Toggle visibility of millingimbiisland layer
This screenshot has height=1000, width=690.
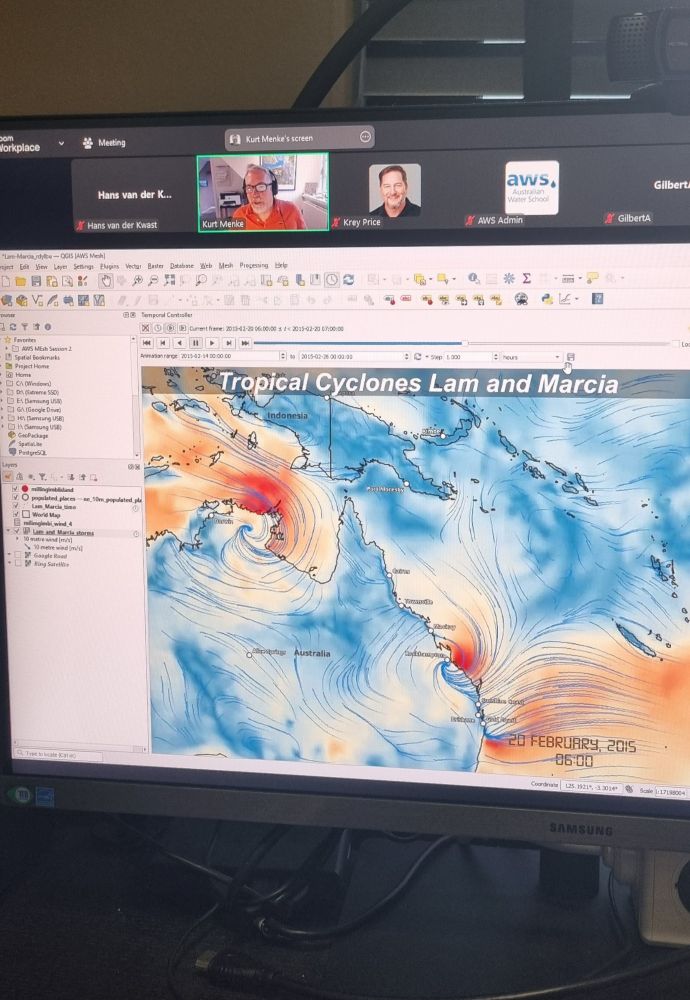click(16, 489)
